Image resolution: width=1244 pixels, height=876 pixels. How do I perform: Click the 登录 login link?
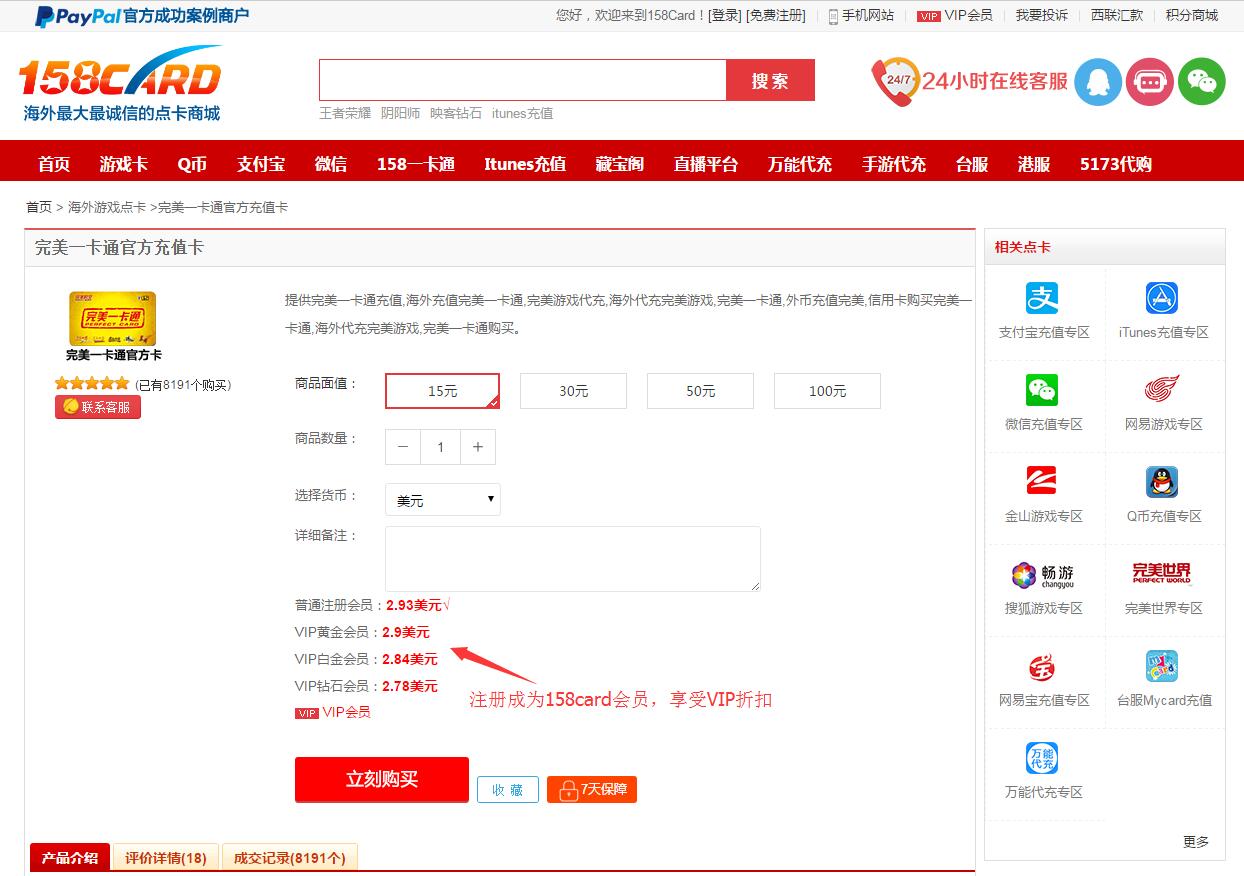tap(725, 15)
